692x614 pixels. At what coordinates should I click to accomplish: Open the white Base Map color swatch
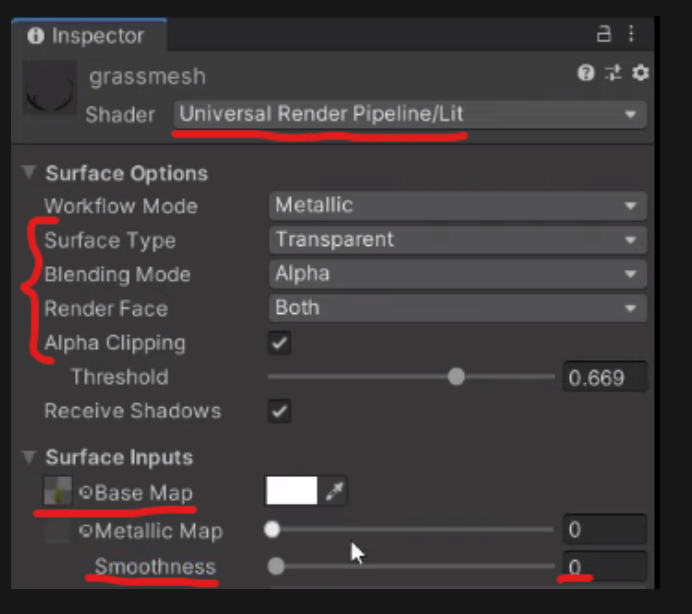click(x=292, y=490)
